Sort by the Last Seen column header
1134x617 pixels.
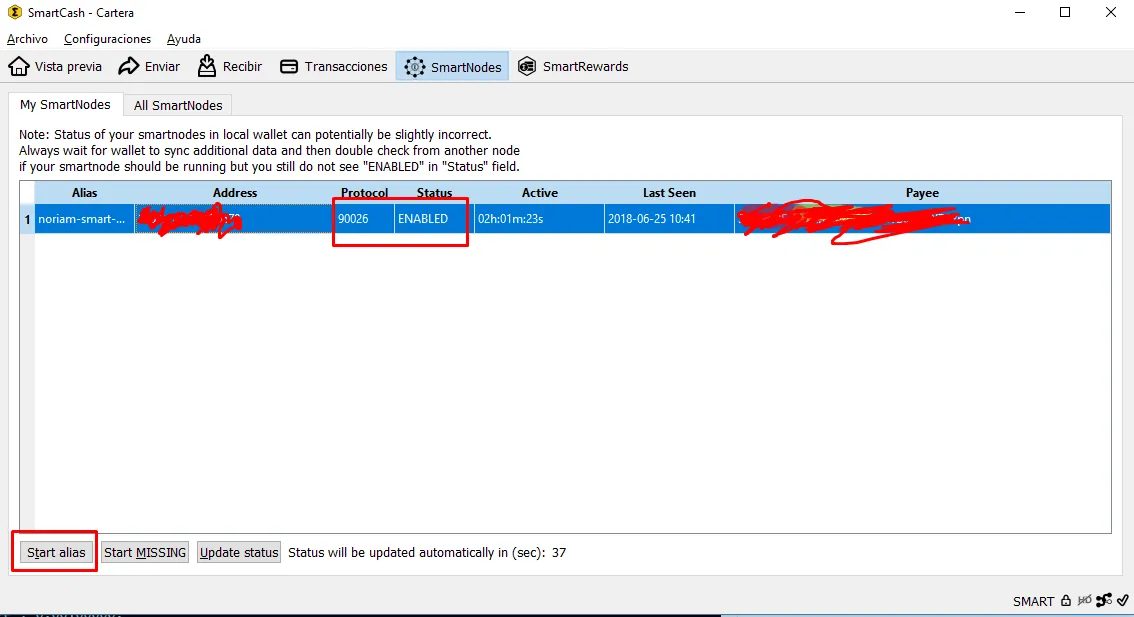coord(669,192)
